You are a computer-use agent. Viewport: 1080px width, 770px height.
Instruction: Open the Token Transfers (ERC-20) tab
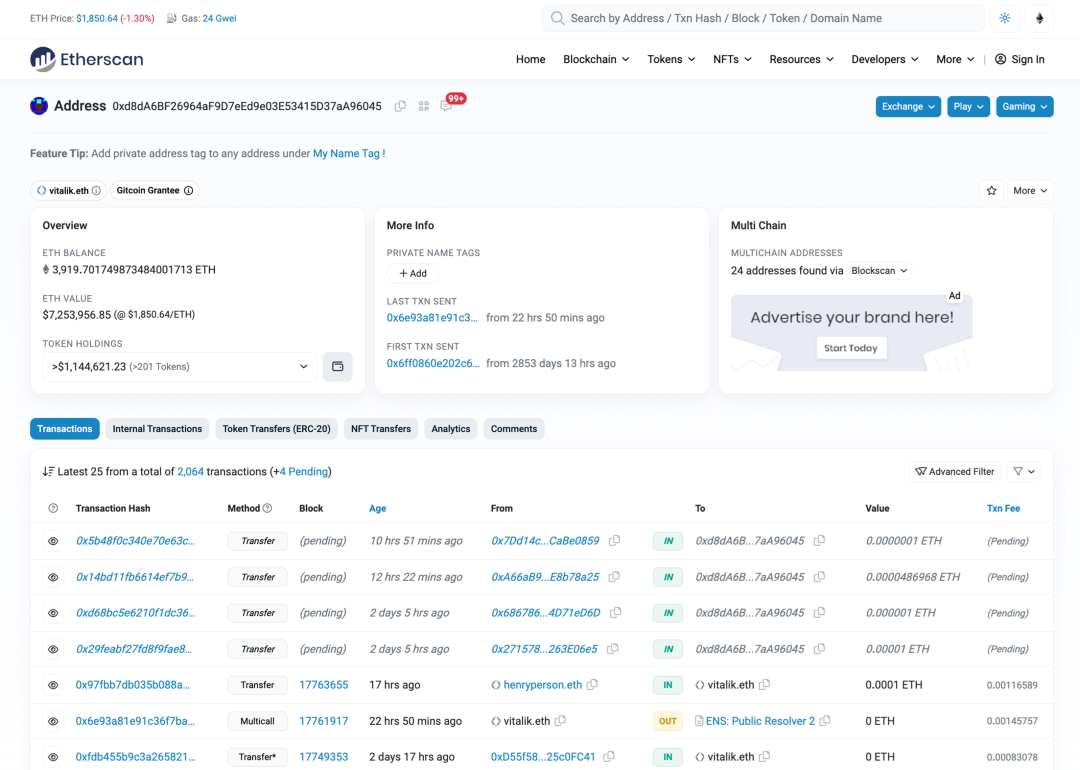276,429
